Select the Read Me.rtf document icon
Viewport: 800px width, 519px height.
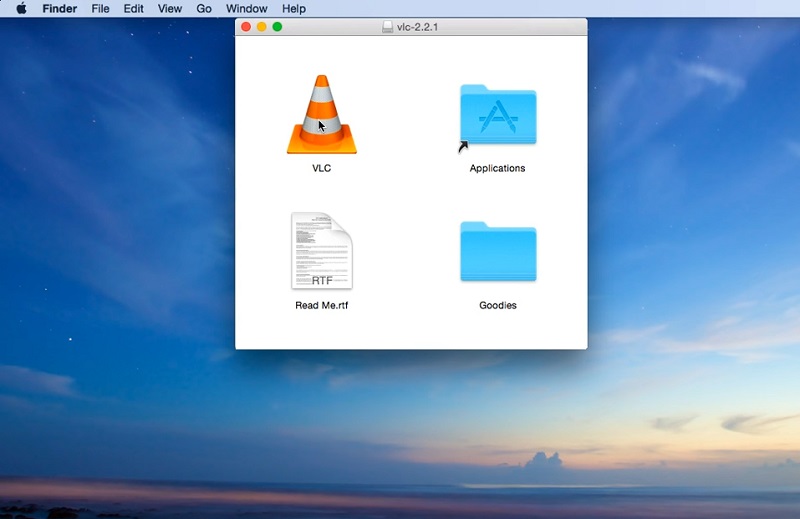click(x=321, y=251)
